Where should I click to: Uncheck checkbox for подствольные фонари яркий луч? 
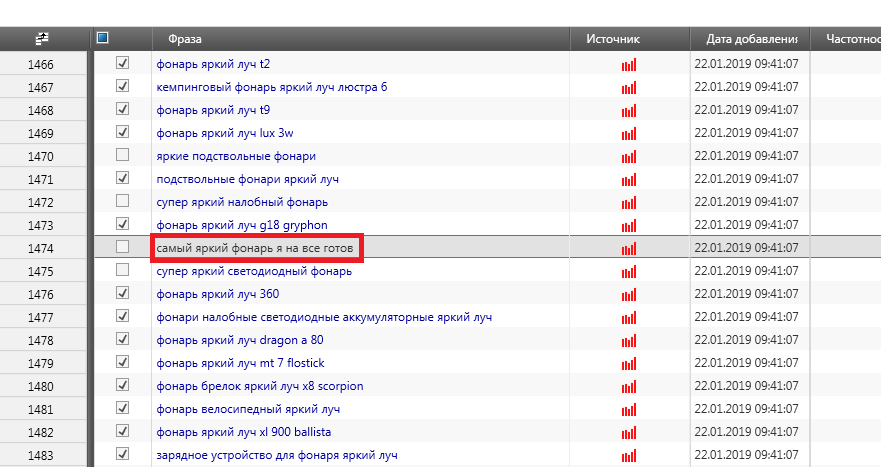[122, 178]
